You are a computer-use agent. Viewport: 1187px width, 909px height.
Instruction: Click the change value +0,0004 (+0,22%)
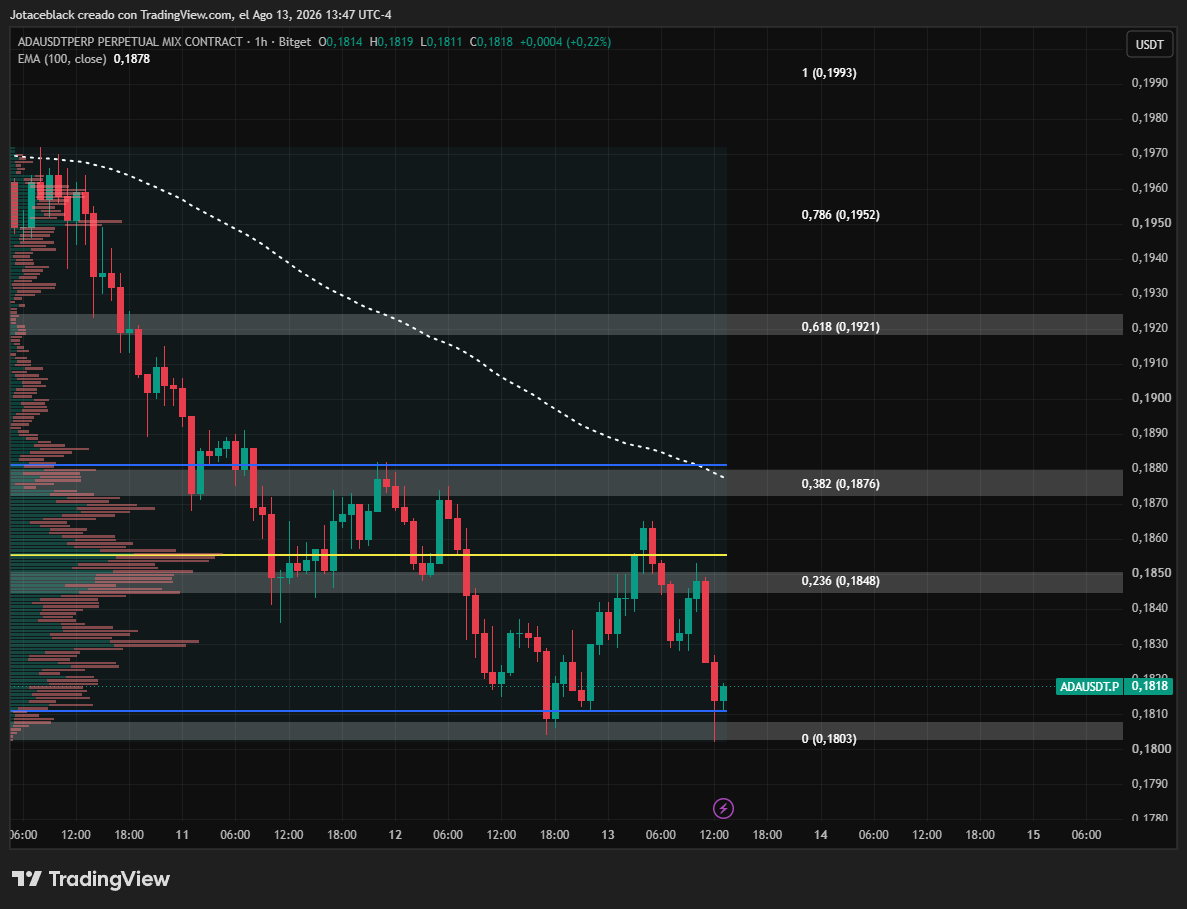pyautogui.click(x=565, y=42)
